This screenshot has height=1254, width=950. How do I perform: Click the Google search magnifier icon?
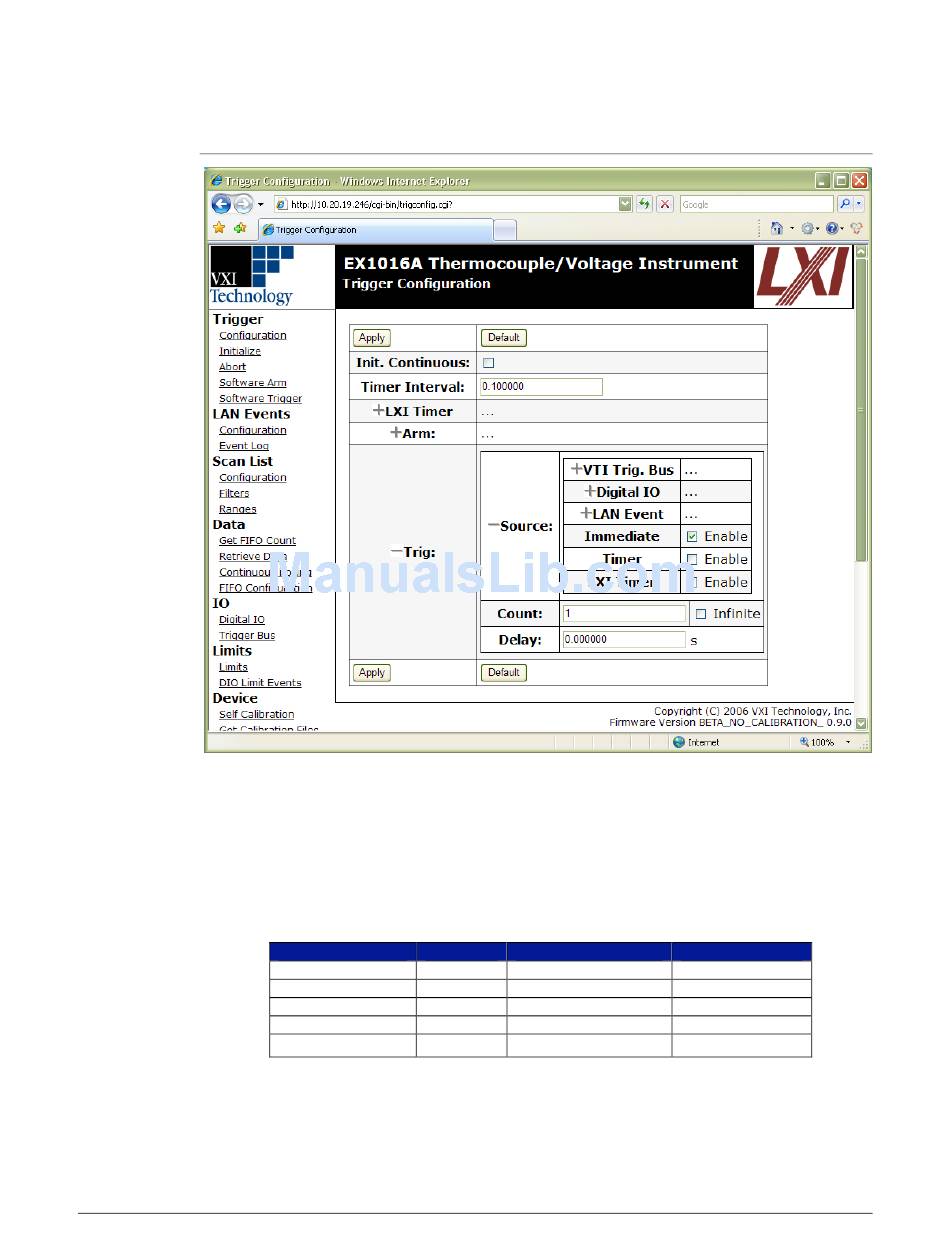pyautogui.click(x=845, y=204)
